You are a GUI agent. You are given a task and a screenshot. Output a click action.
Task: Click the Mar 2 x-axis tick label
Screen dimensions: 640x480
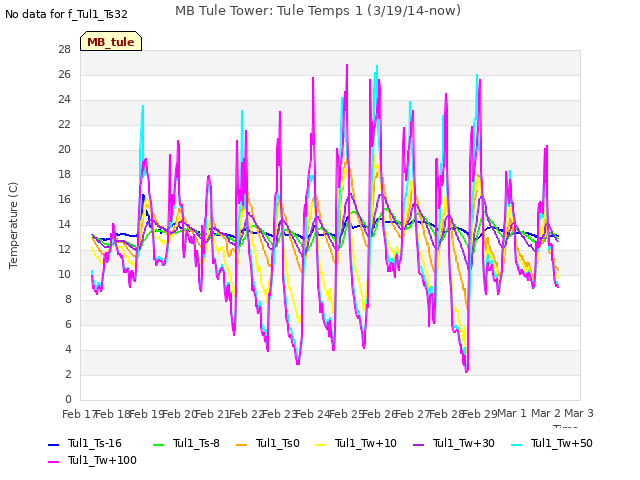pyautogui.click(x=546, y=413)
